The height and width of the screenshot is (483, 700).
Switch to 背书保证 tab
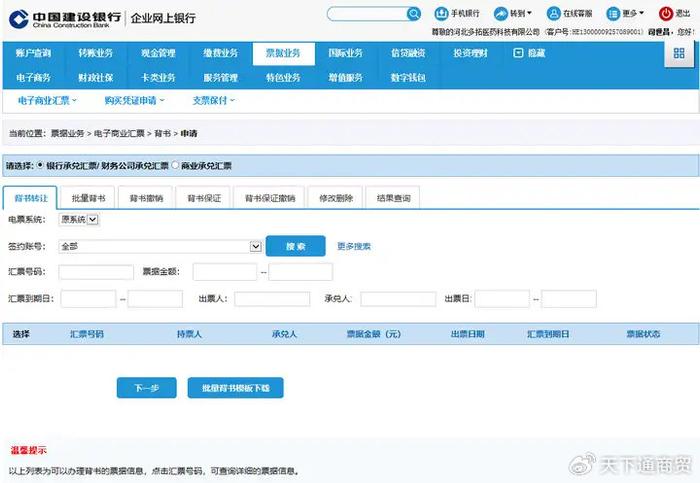[204, 198]
